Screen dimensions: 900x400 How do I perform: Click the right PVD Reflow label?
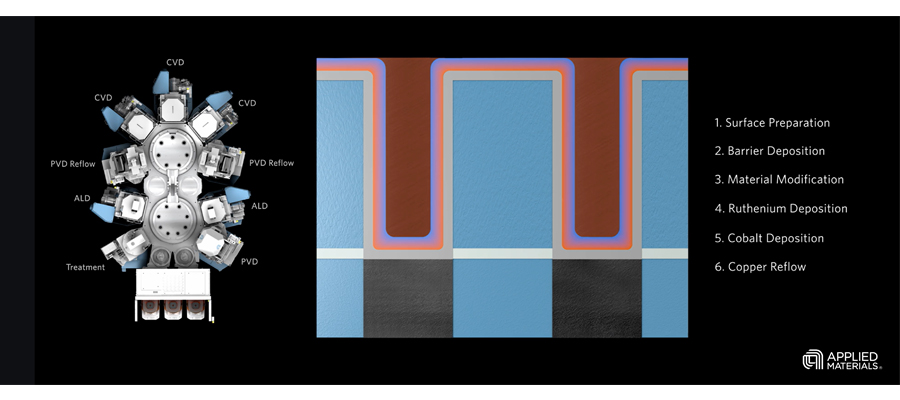(271, 163)
